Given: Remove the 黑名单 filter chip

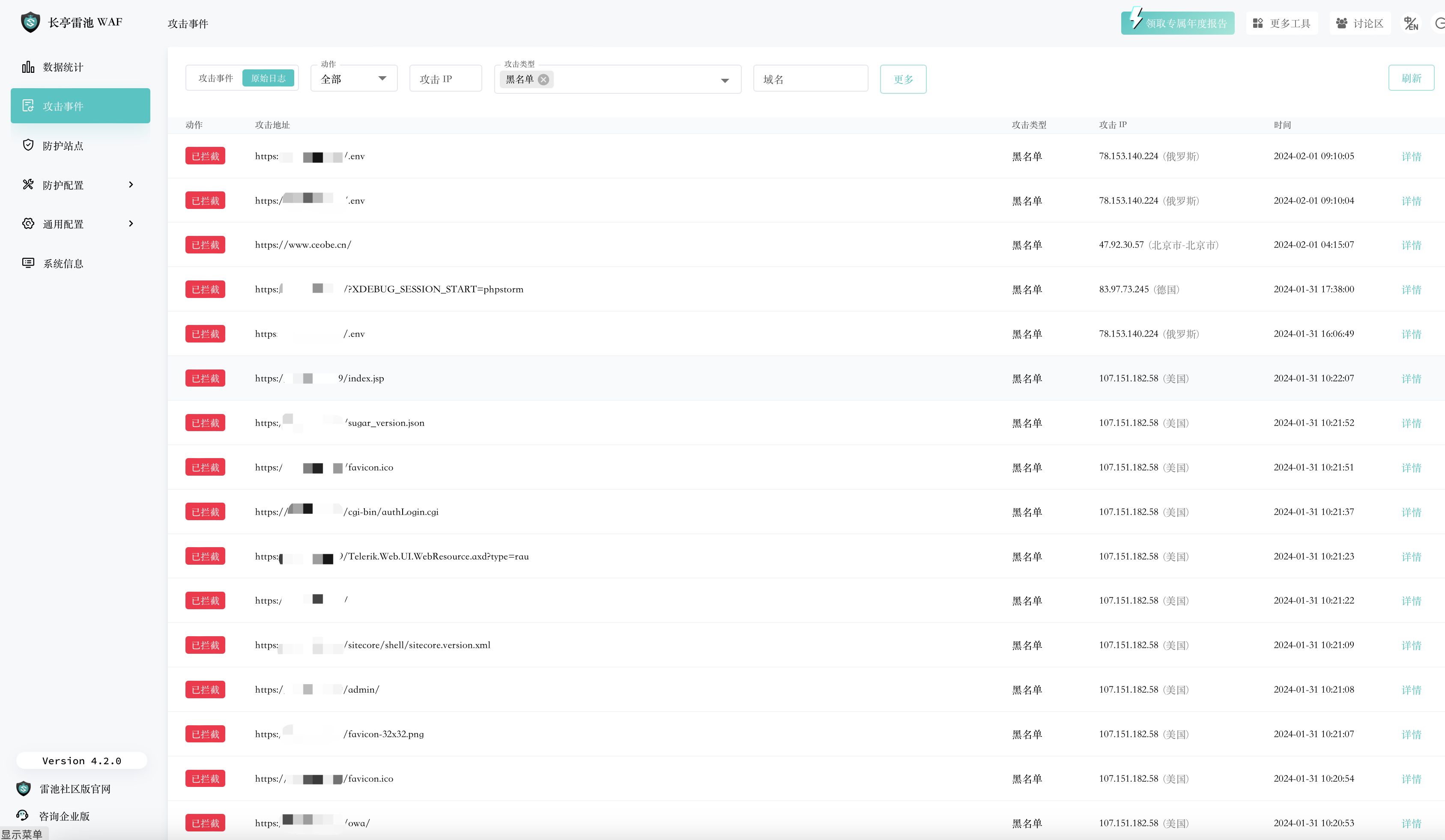Looking at the screenshot, I should coord(543,80).
